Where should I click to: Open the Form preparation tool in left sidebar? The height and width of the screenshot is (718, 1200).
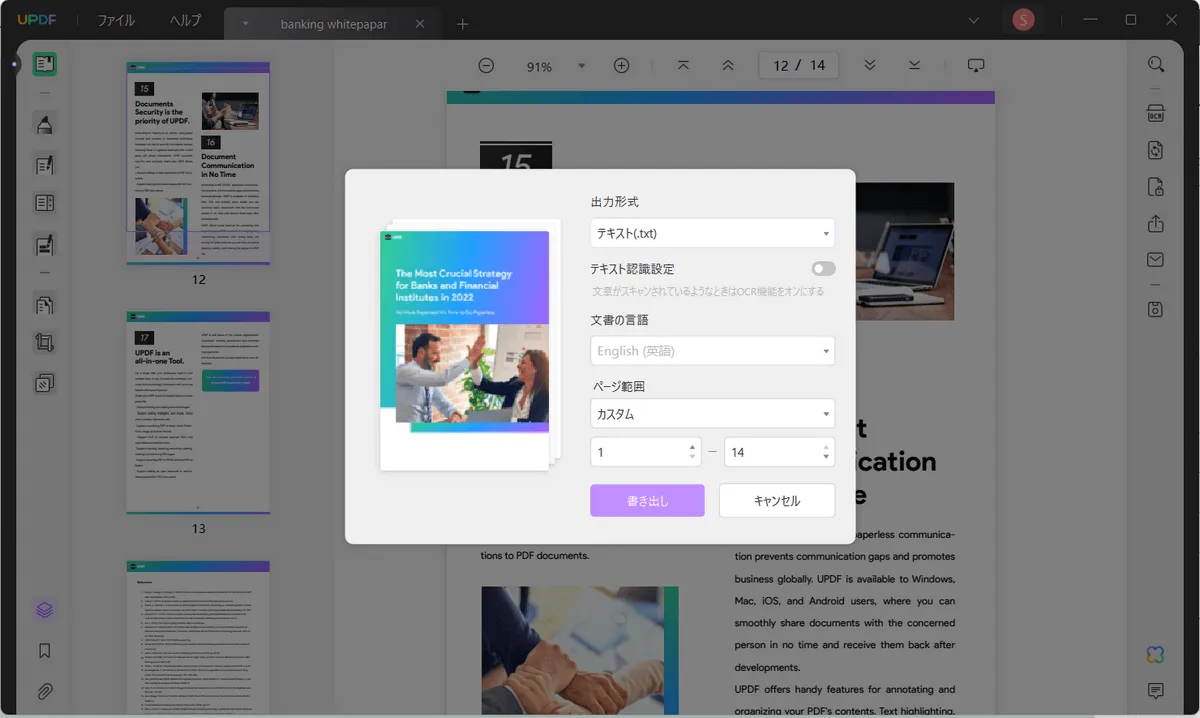click(44, 203)
